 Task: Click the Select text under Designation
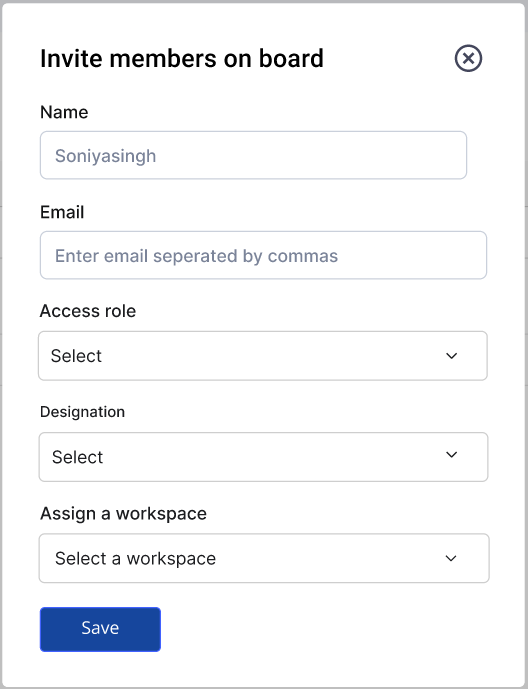tap(77, 457)
